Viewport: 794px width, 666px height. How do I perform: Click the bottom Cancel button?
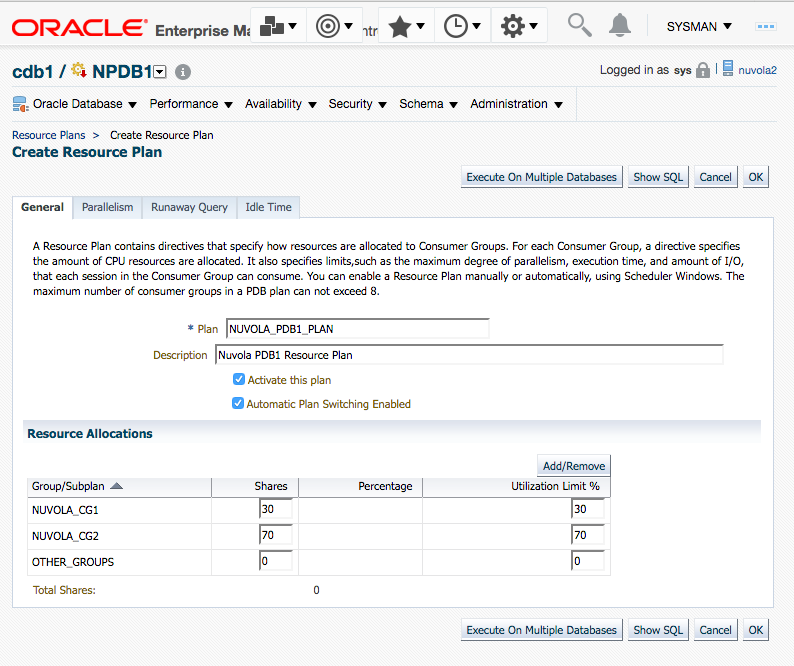(x=715, y=630)
